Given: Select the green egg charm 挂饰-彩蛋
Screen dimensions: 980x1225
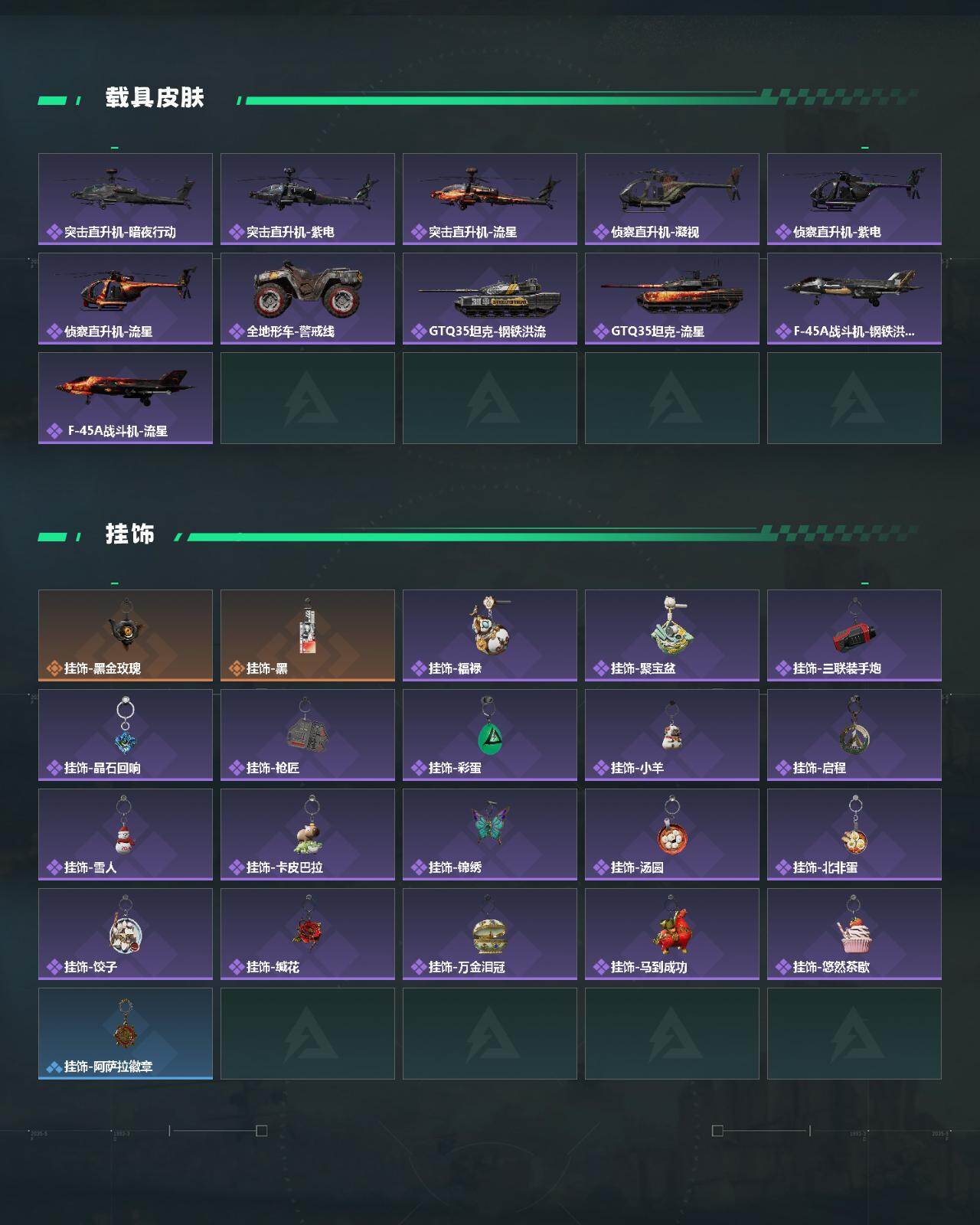Looking at the screenshot, I should [x=490, y=735].
